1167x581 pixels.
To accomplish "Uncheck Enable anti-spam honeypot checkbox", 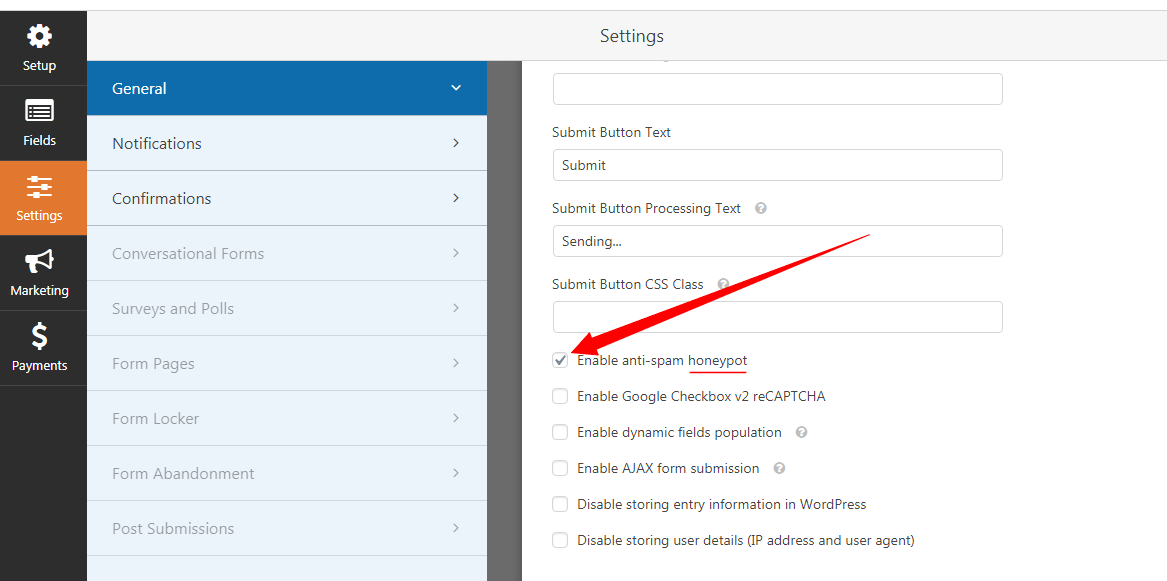I will tap(560, 361).
